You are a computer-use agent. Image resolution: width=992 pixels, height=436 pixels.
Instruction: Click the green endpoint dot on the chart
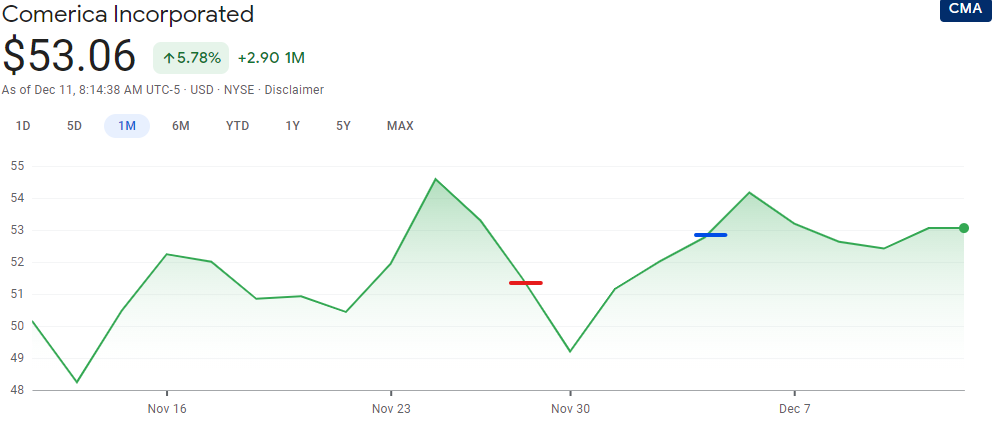click(963, 228)
